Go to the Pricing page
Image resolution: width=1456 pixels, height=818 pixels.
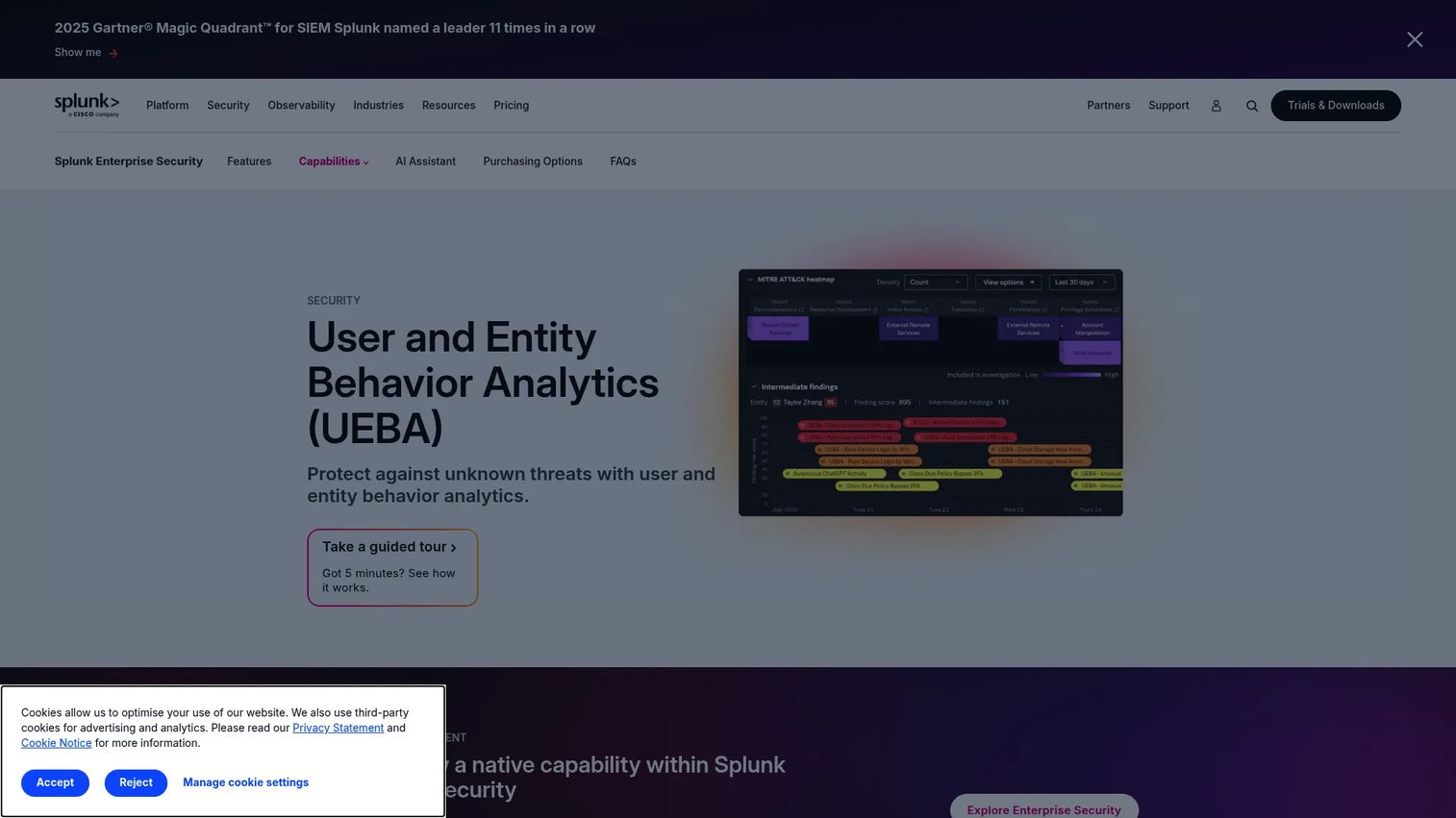click(x=511, y=106)
